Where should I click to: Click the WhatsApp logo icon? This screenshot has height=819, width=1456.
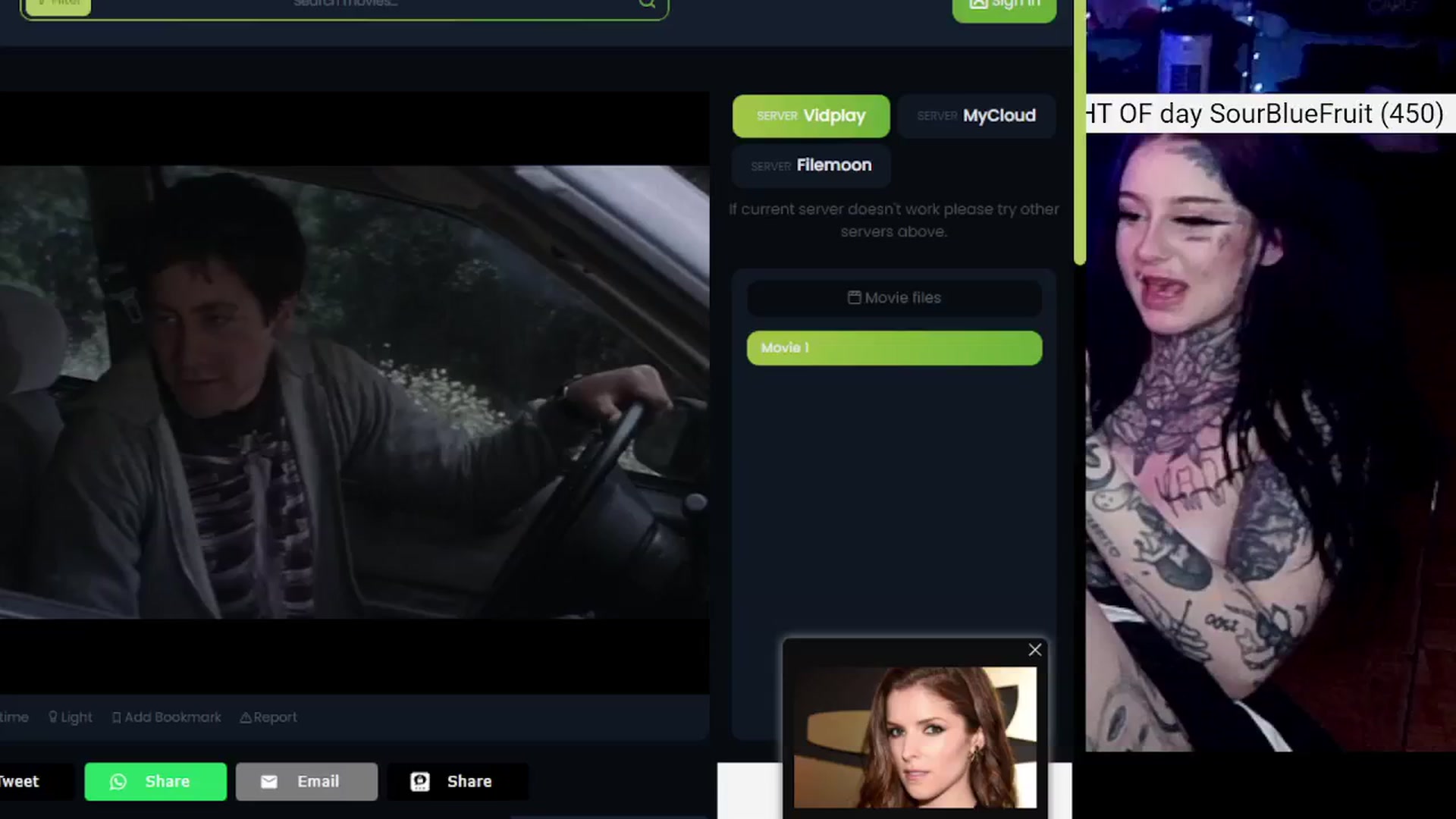(118, 782)
